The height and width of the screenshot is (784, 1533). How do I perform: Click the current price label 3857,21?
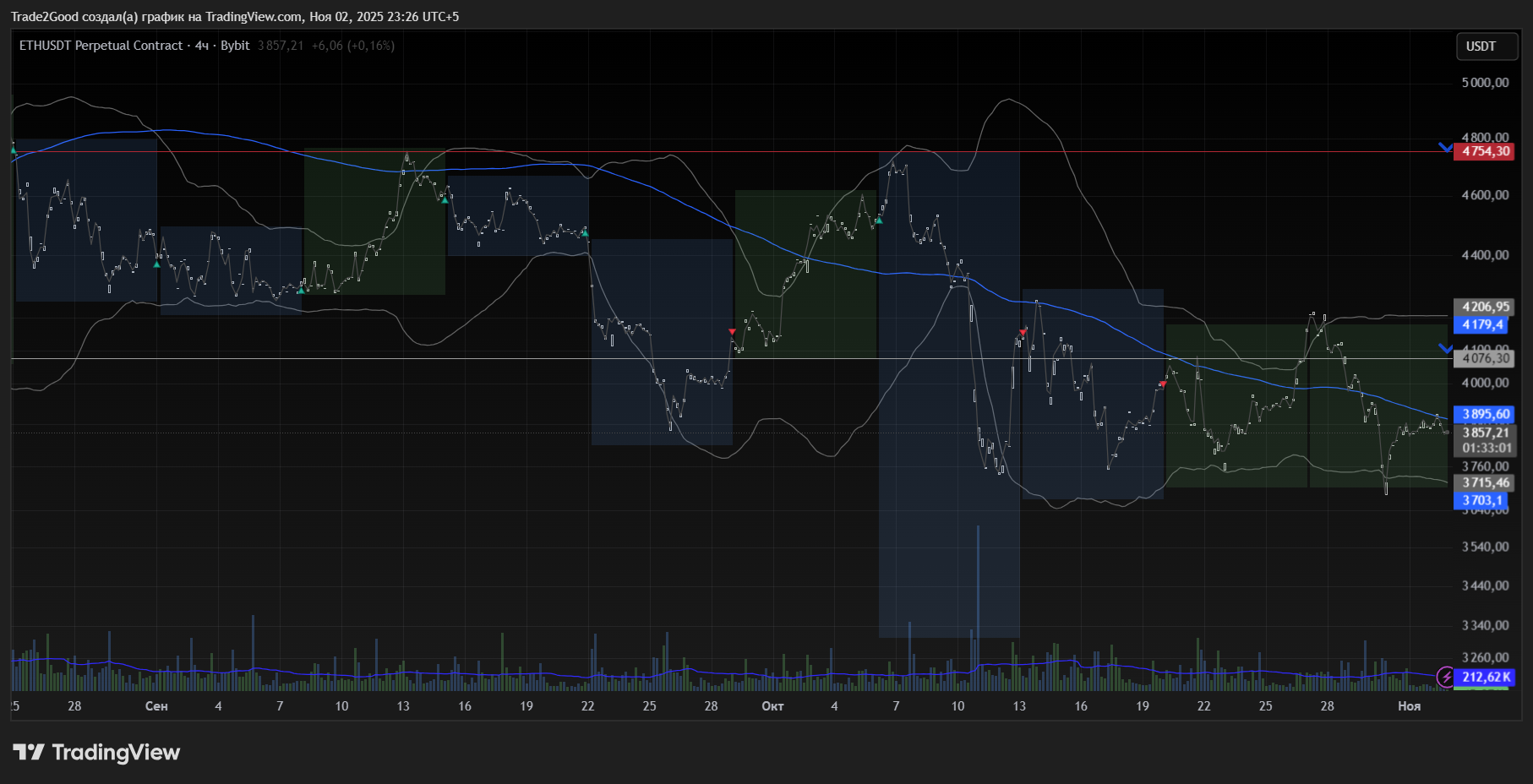click(x=1486, y=433)
